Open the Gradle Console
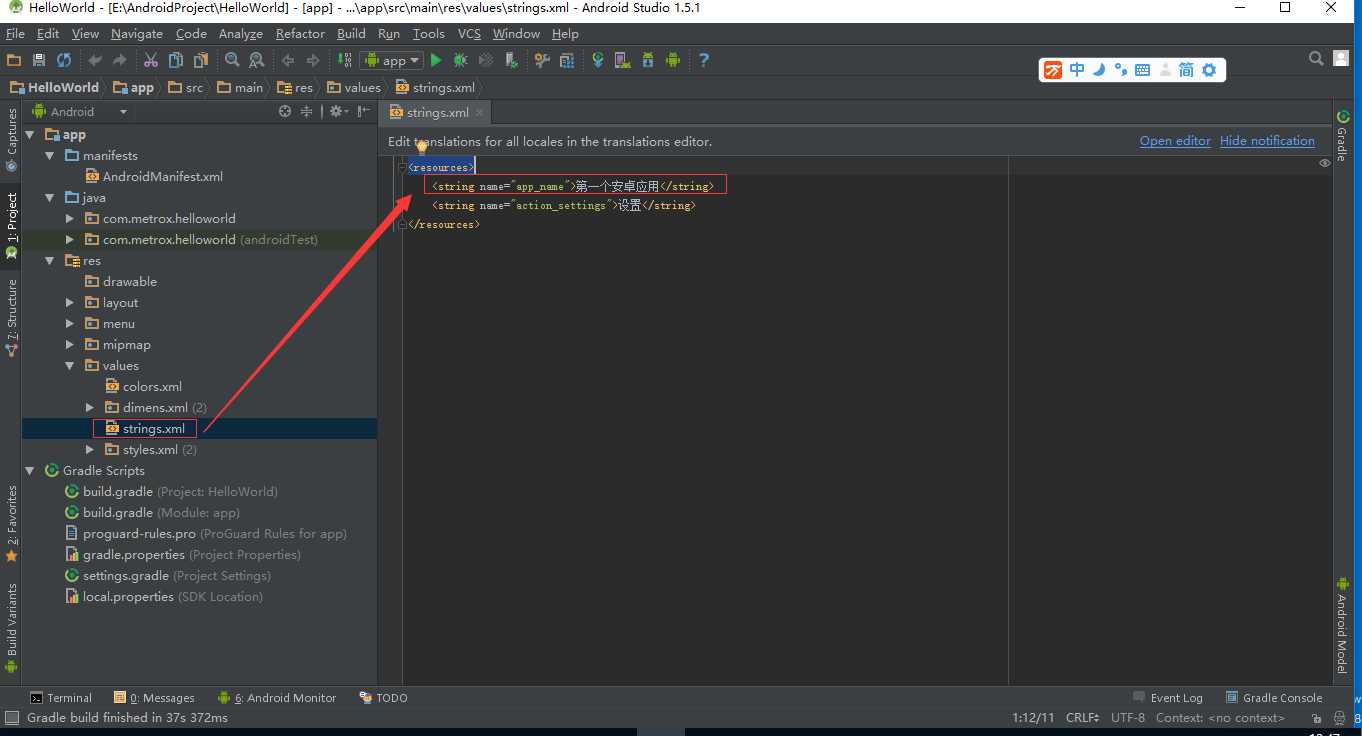Screen dimensions: 1362x736 pos(1273,698)
